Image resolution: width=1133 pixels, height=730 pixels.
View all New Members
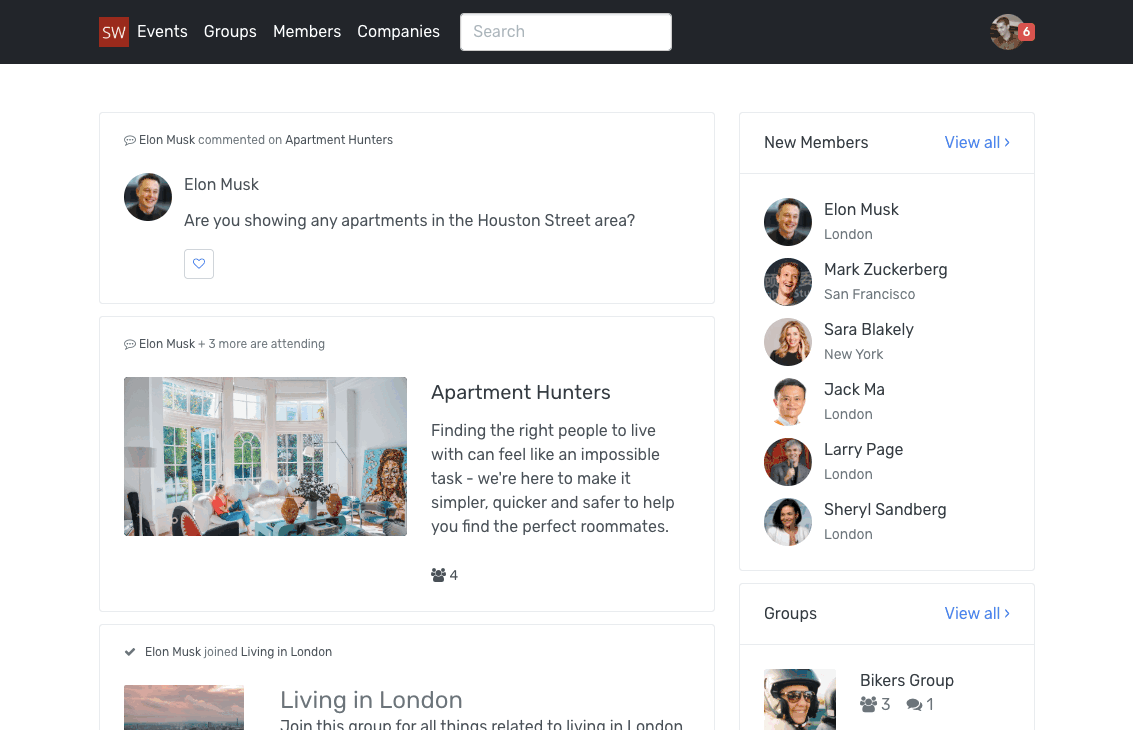coord(977,142)
